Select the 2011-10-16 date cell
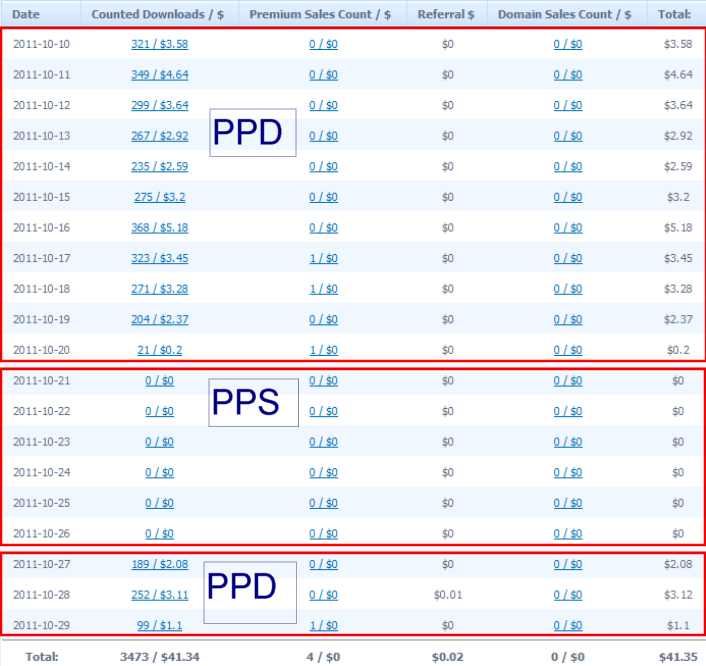This screenshot has height=666, width=706. [41, 228]
